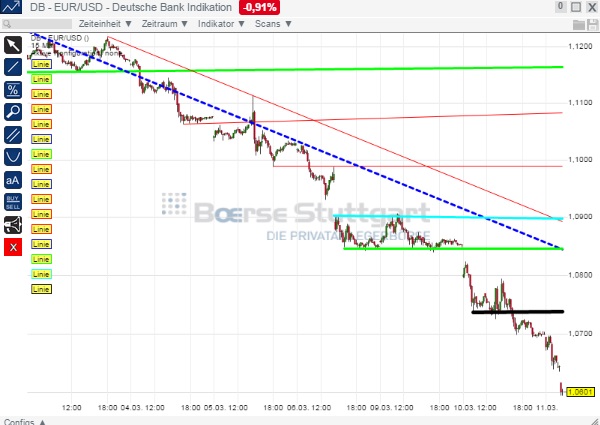Select the arrow pointer tool
Viewport: 600px width, 425px height.
click(x=13, y=45)
